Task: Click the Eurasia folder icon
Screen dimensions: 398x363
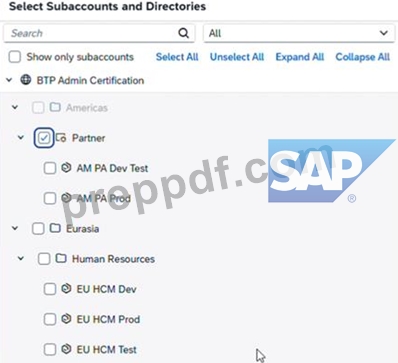Action: pyautogui.click(x=55, y=228)
